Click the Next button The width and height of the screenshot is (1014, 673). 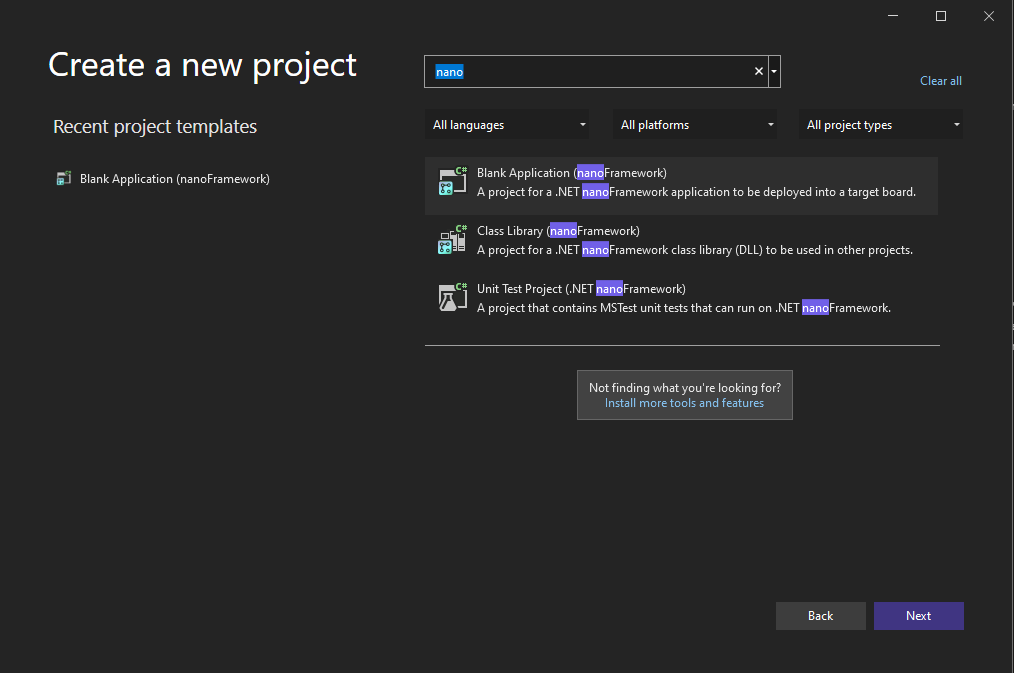tap(918, 615)
